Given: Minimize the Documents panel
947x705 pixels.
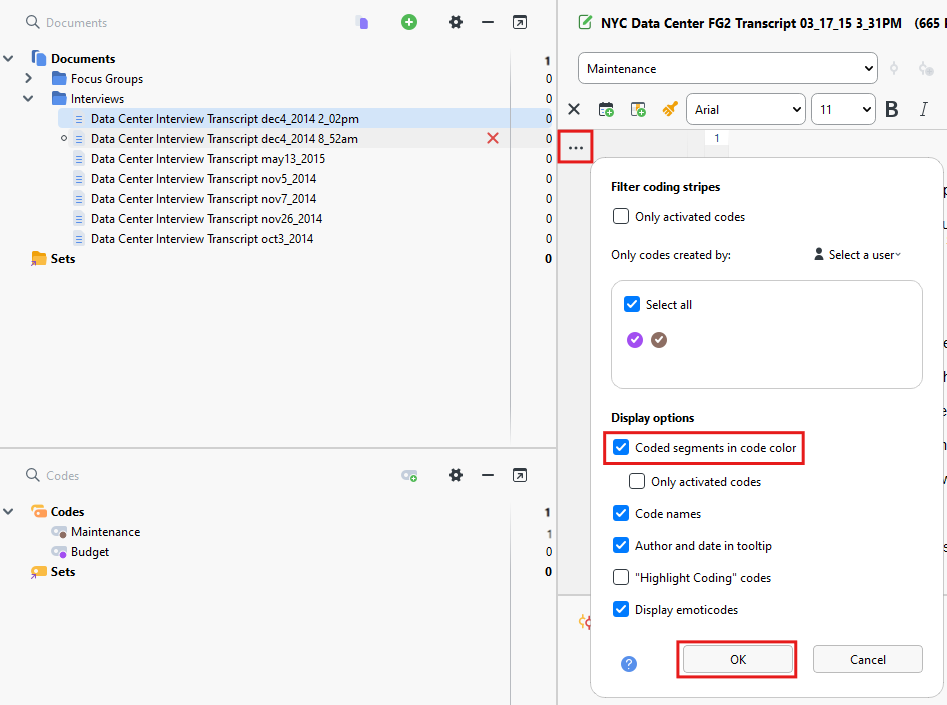Looking at the screenshot, I should click(x=488, y=22).
